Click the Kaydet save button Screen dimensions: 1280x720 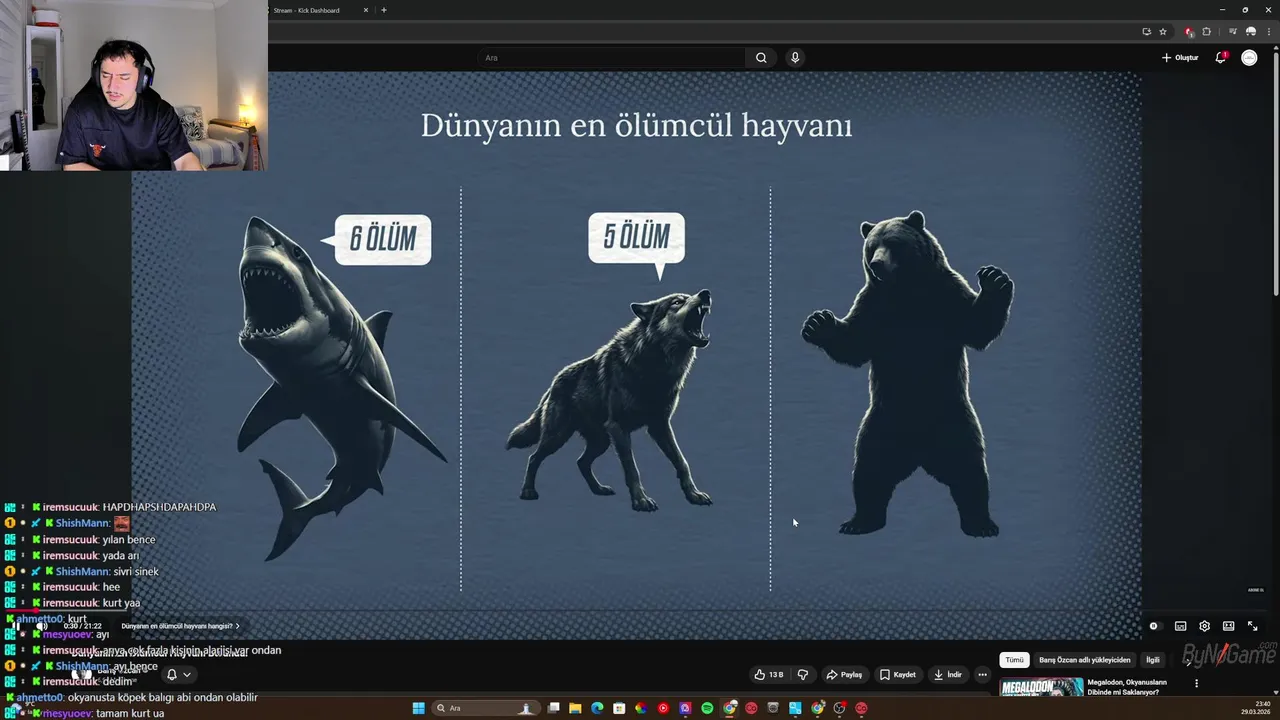(898, 675)
